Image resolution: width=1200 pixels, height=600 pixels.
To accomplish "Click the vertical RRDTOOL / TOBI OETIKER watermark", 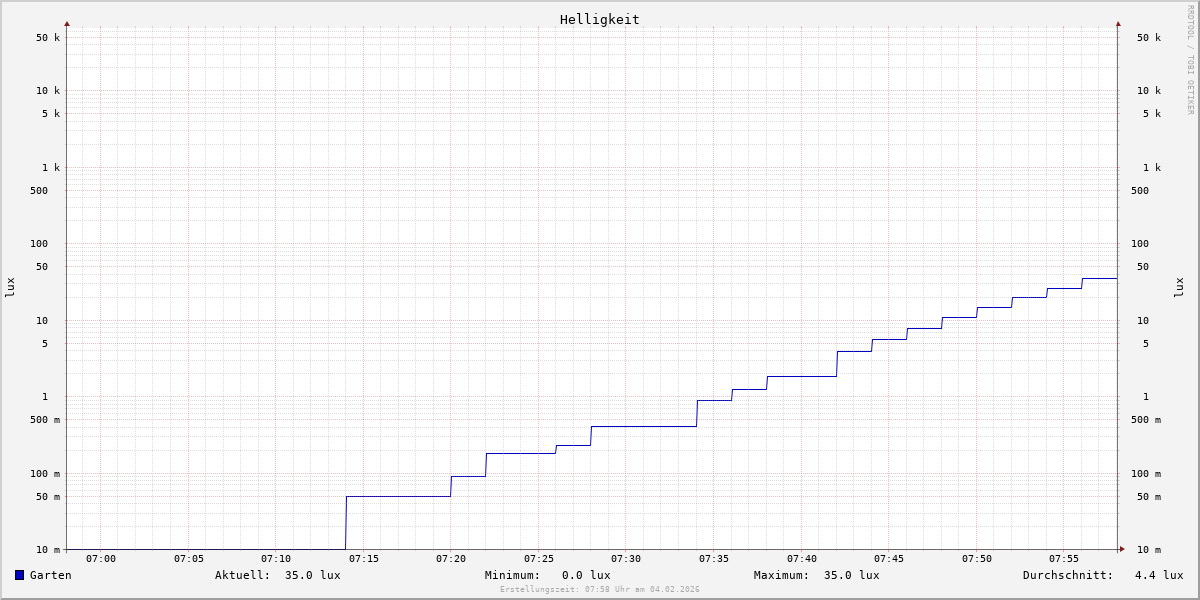I will [x=1190, y=60].
